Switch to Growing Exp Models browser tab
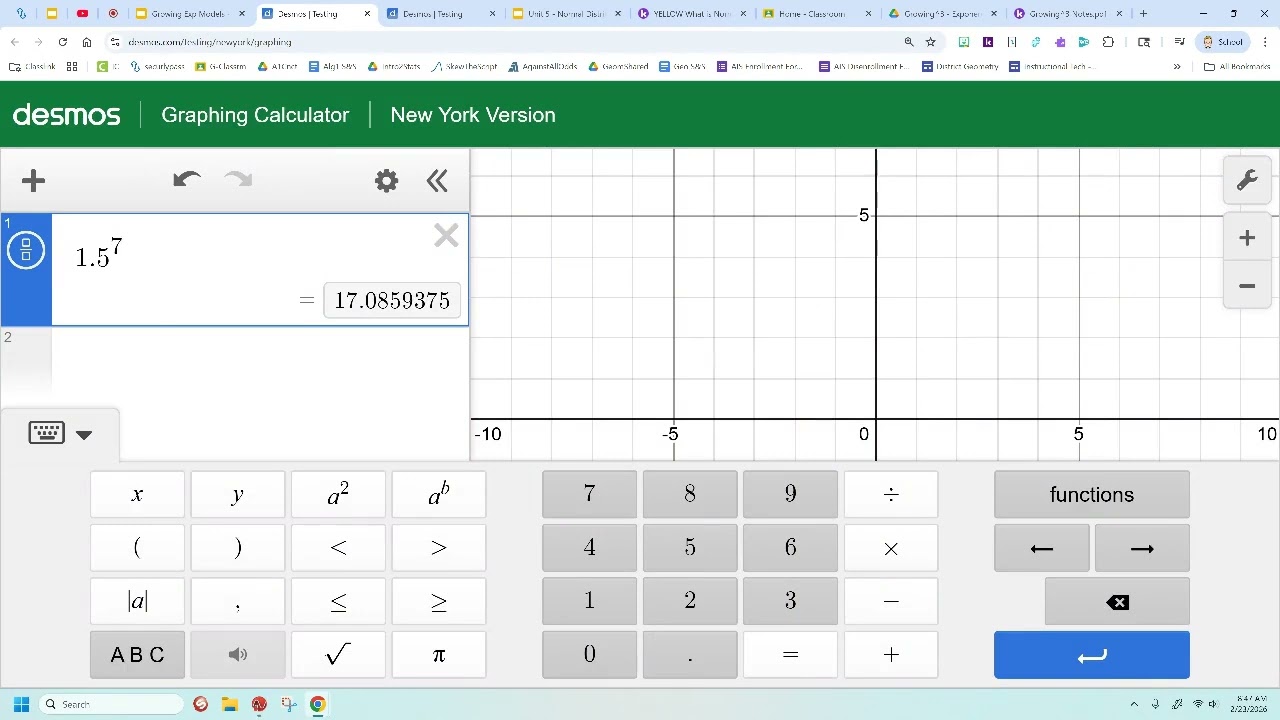1280x720 pixels. [189, 14]
